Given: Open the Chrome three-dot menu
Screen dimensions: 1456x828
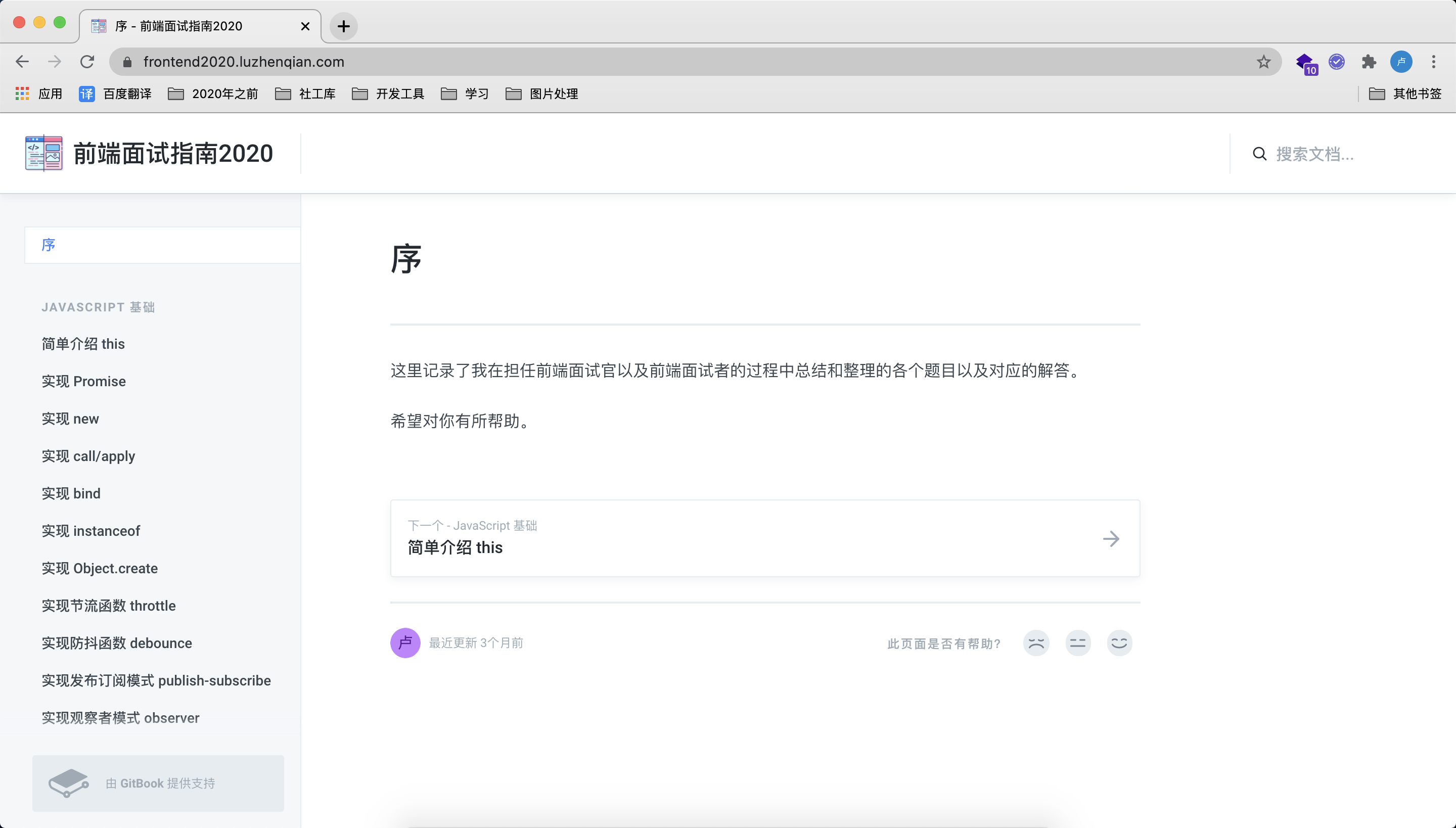Looking at the screenshot, I should point(1434,62).
